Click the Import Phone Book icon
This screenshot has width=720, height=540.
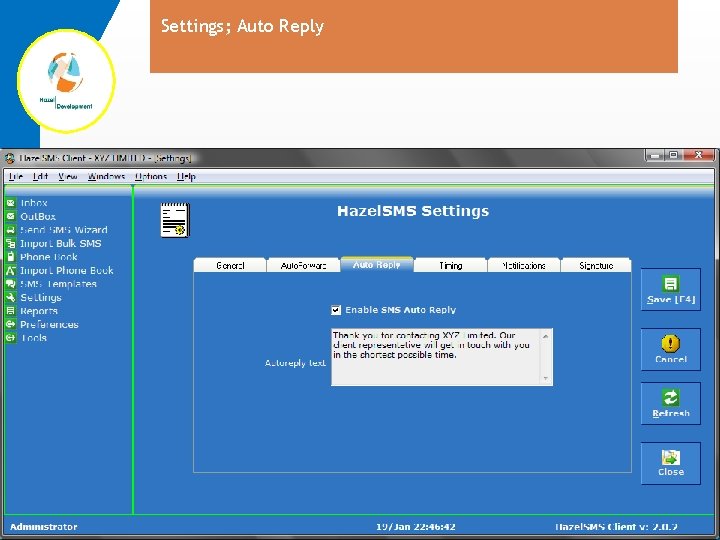(x=11, y=270)
